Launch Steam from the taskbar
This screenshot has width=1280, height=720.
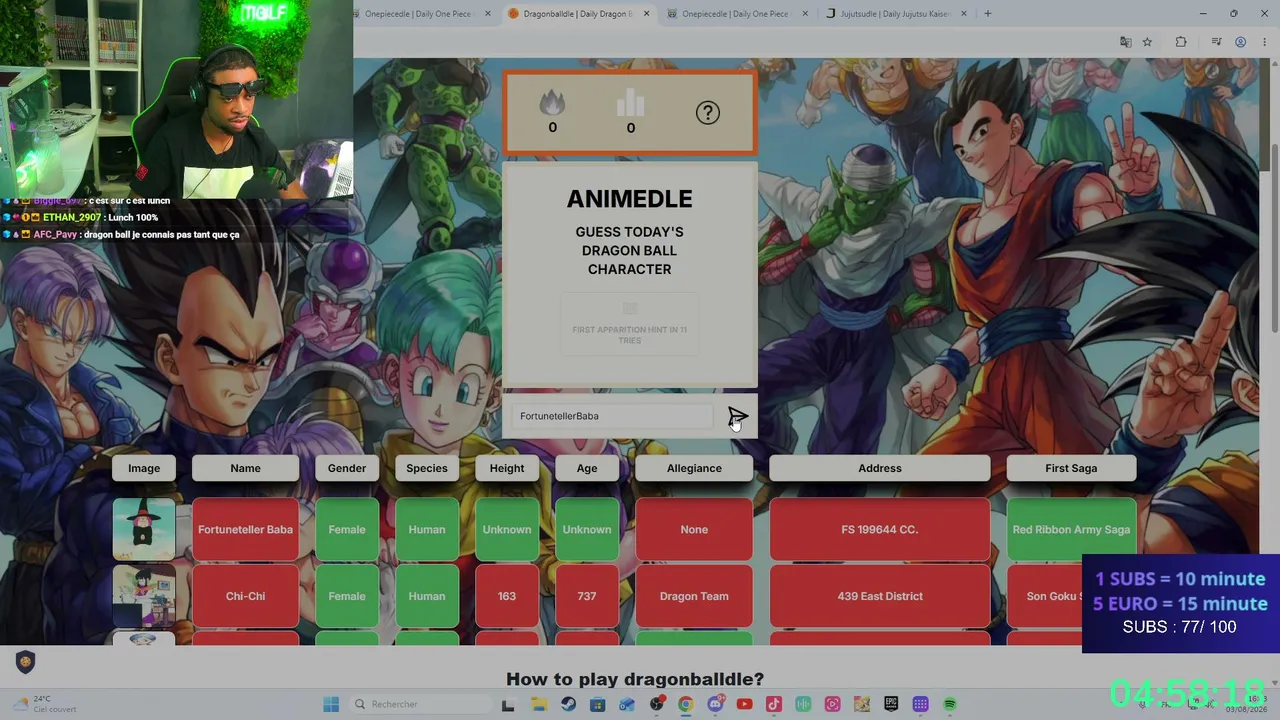point(568,704)
